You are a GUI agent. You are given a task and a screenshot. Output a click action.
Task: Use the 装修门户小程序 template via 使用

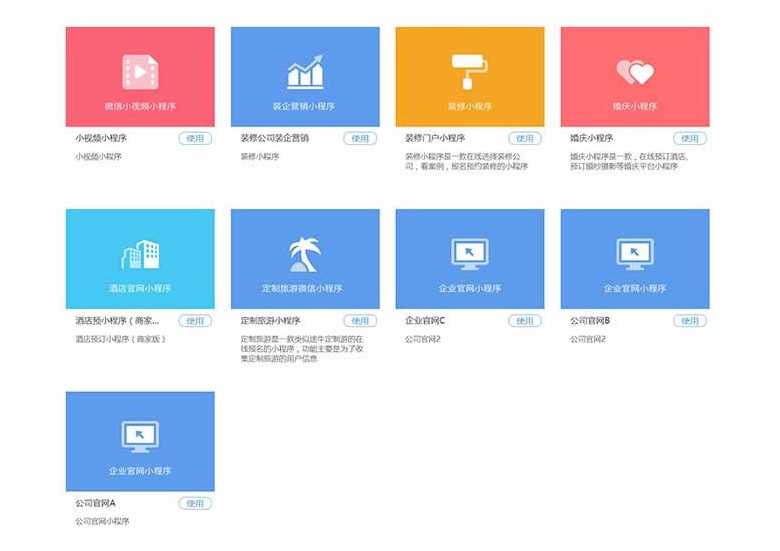click(x=524, y=139)
